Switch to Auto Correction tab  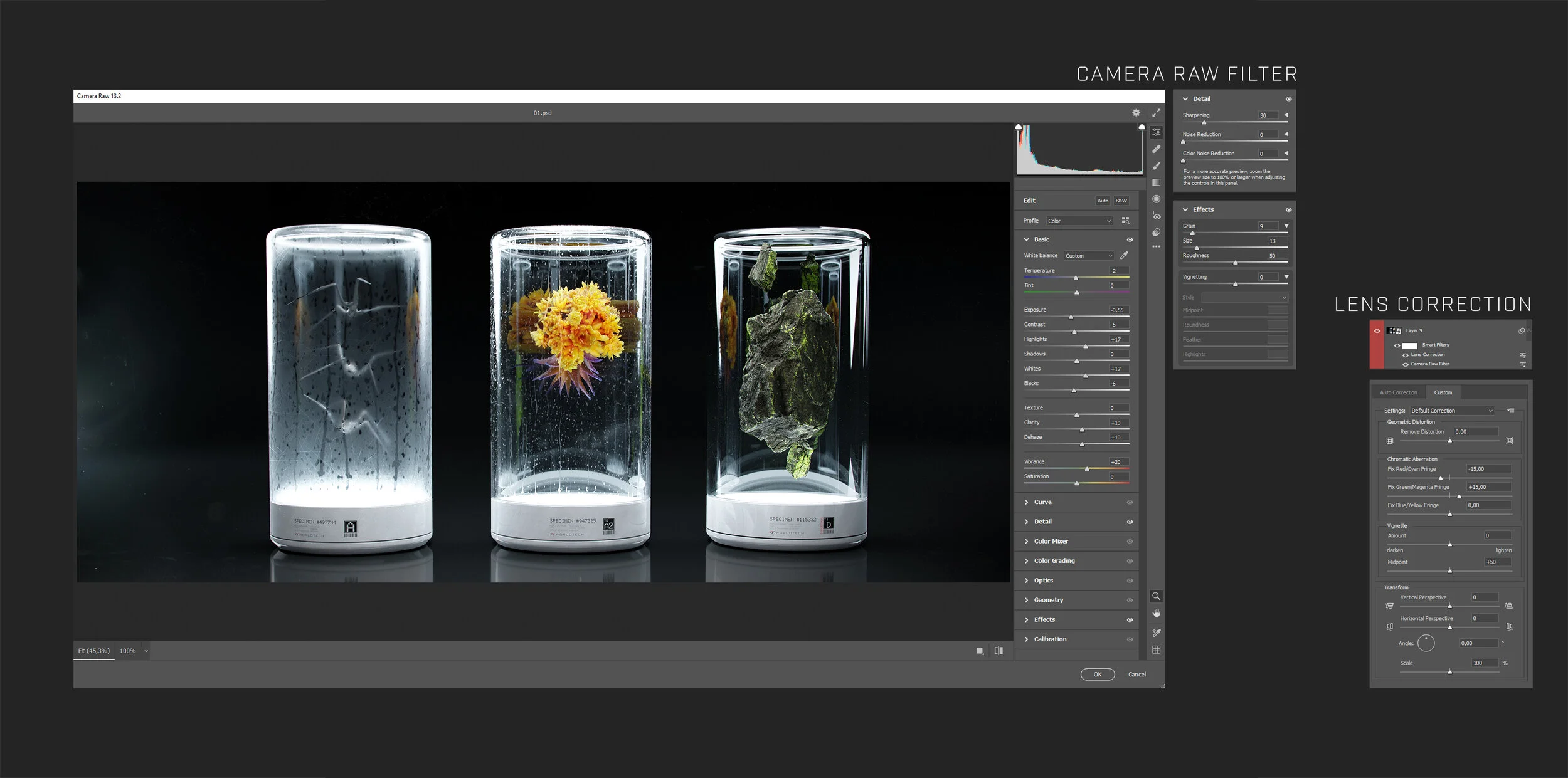[x=1398, y=392]
